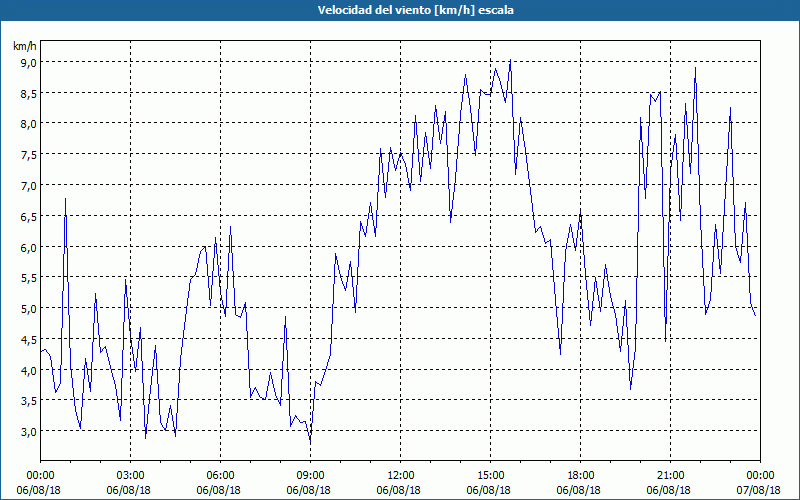The height and width of the screenshot is (500, 800).
Task: Click the 03:00 time axis label
Action: tap(131, 476)
